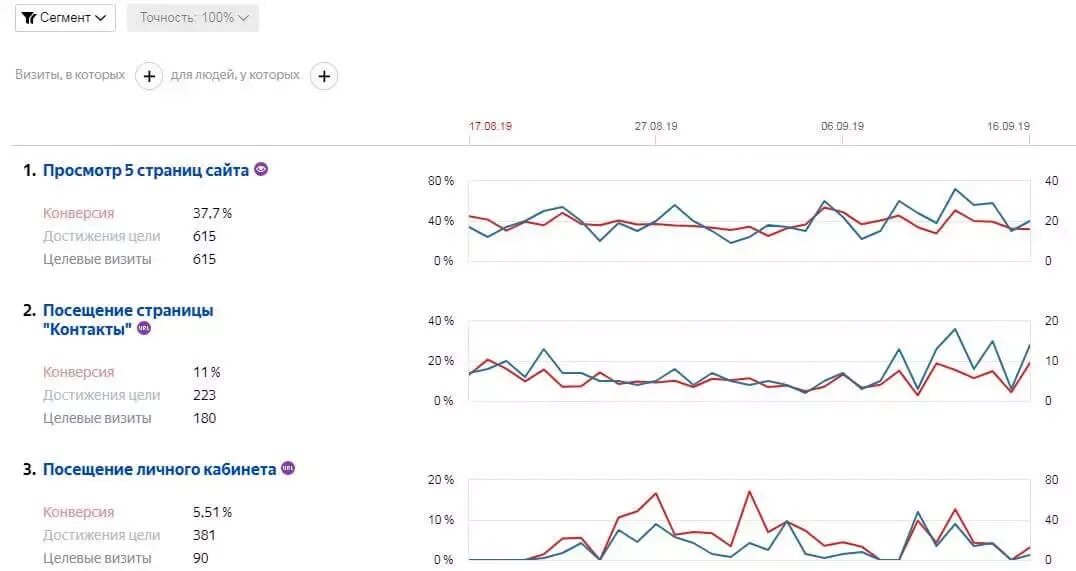The height and width of the screenshot is (571, 1076).
Task: Click Достижения цели label under Контакты goal
Action: 102,395
